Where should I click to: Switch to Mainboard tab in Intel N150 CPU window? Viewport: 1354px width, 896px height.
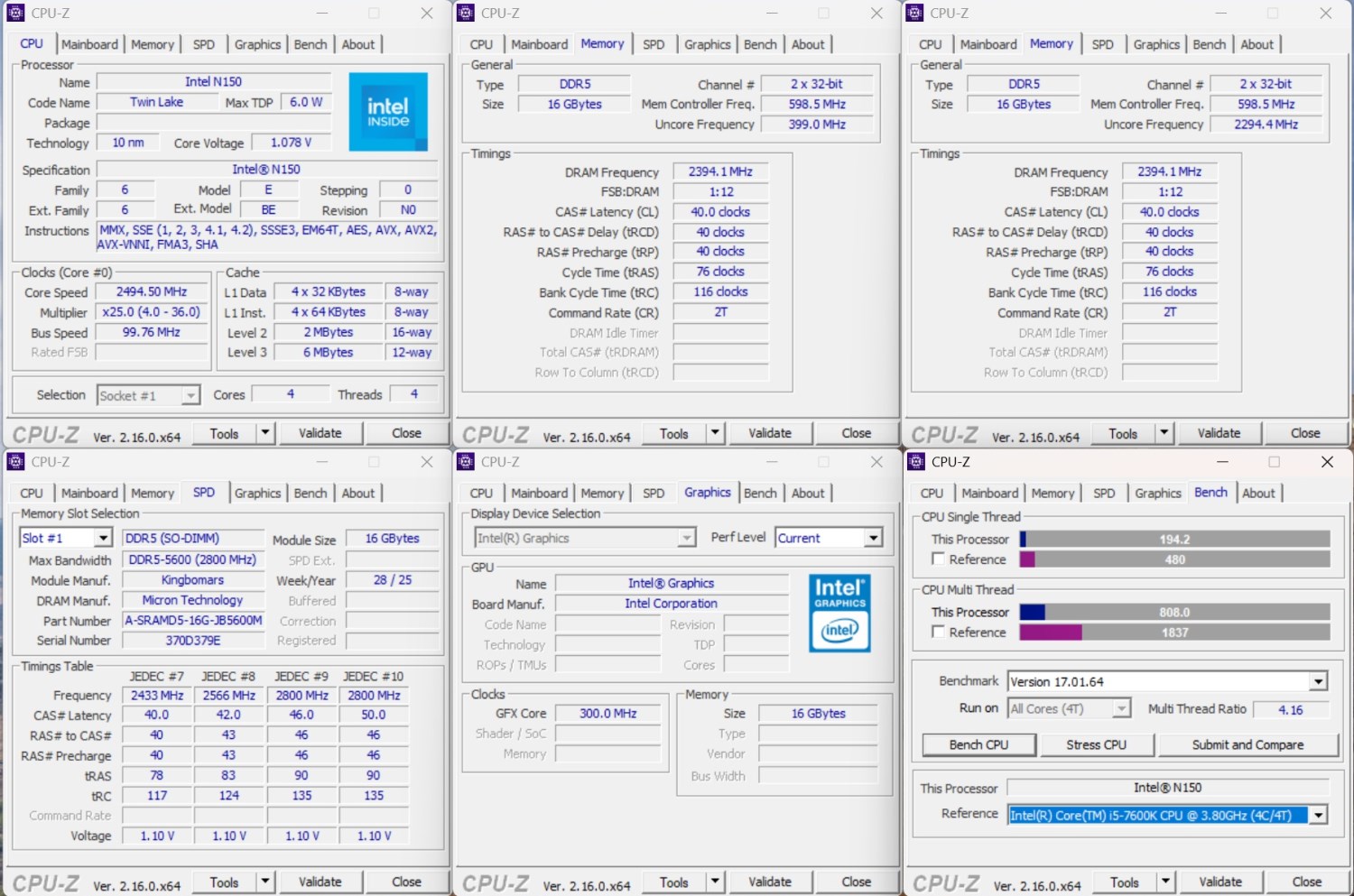tap(89, 44)
